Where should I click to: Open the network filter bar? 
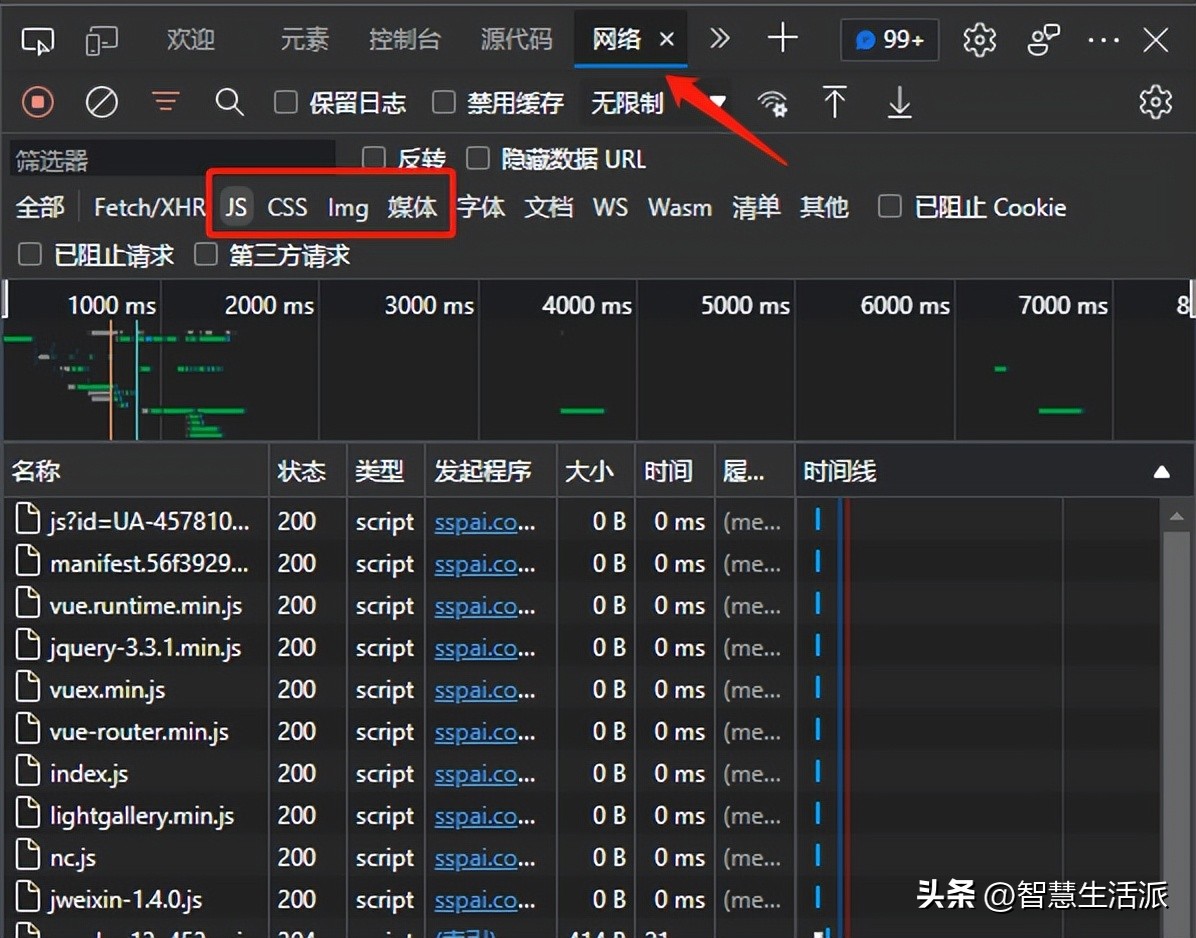click(165, 102)
